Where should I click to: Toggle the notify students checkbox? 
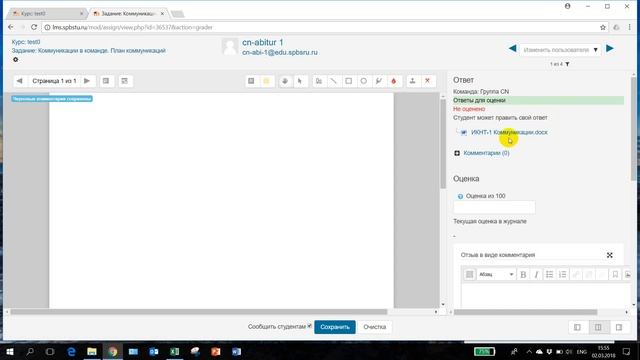click(310, 326)
